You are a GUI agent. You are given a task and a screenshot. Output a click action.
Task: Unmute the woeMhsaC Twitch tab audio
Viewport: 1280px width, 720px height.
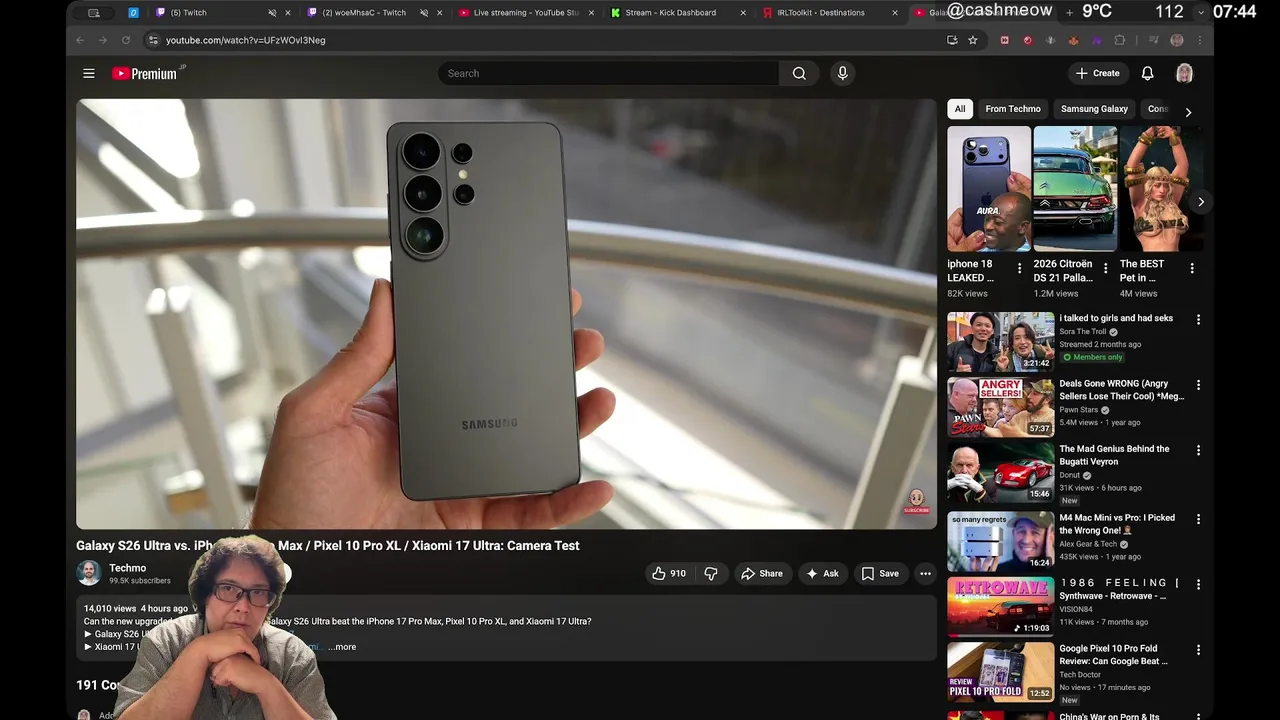(x=424, y=13)
